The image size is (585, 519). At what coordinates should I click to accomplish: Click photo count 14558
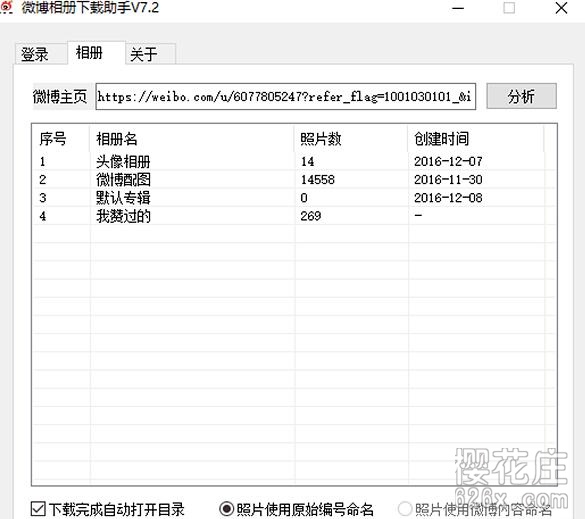pyautogui.click(x=317, y=180)
